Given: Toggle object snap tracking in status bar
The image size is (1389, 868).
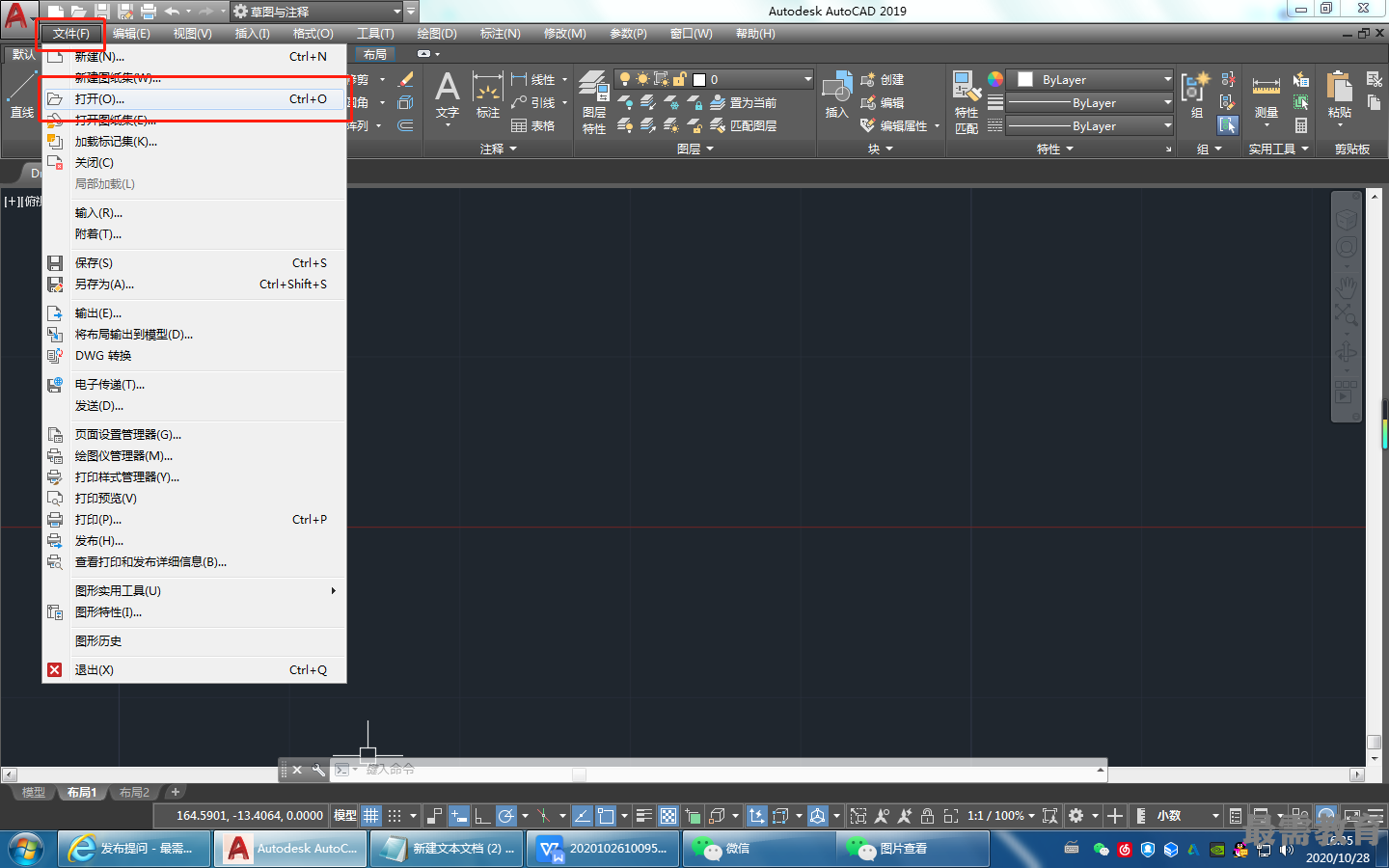Looking at the screenshot, I should pyautogui.click(x=583, y=816).
